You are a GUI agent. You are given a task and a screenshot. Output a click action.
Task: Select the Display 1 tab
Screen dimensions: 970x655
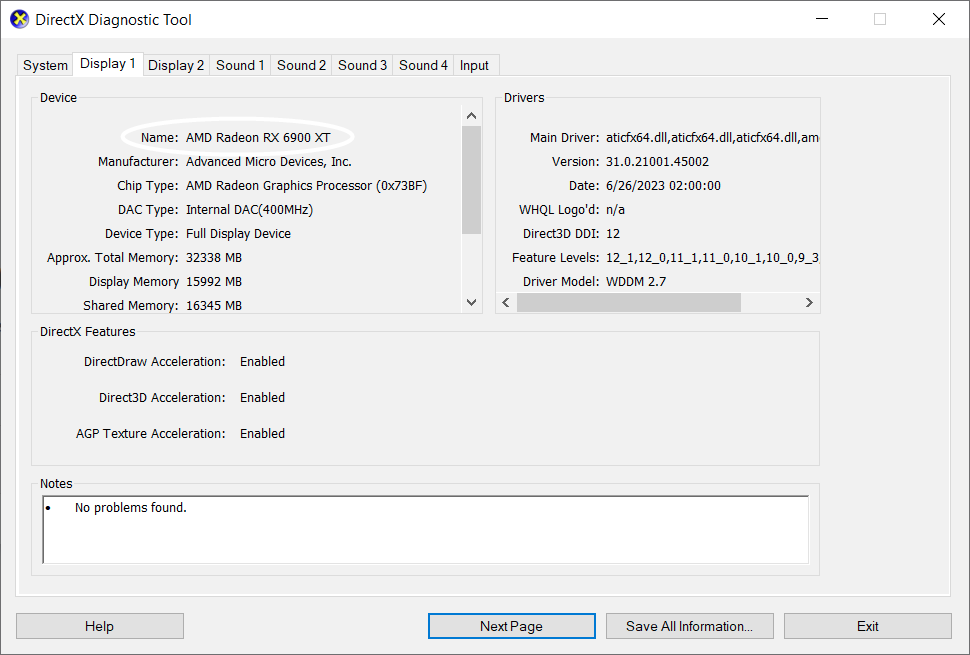108,64
